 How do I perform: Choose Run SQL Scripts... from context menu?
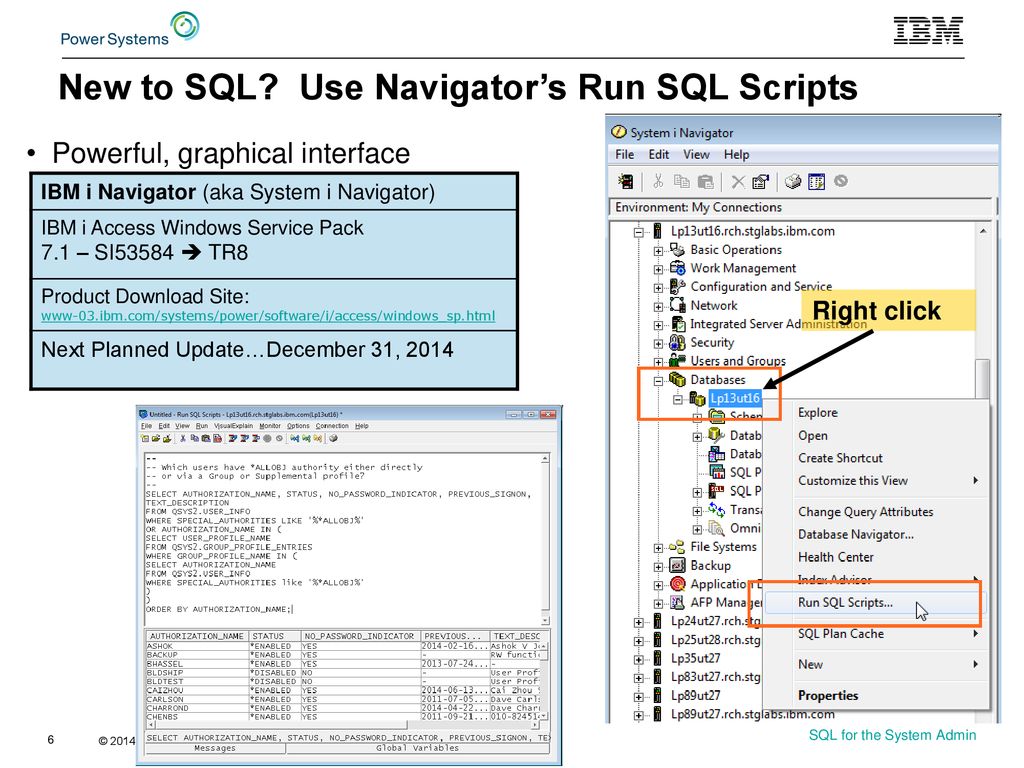coord(875,603)
